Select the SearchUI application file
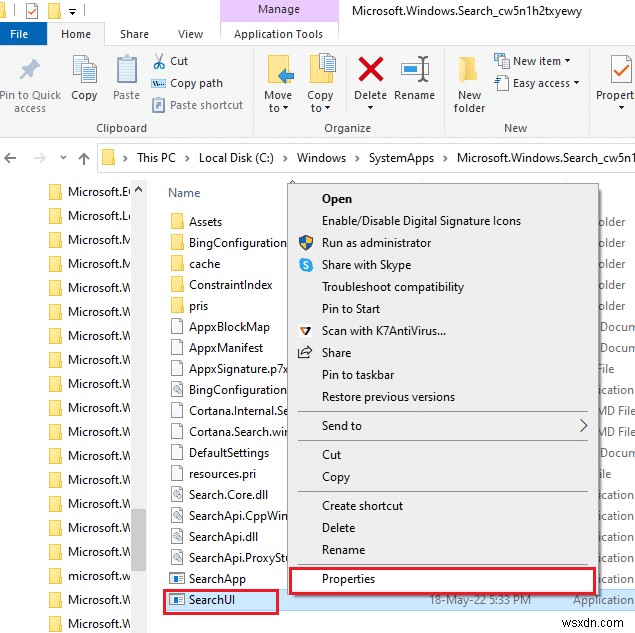 202,600
